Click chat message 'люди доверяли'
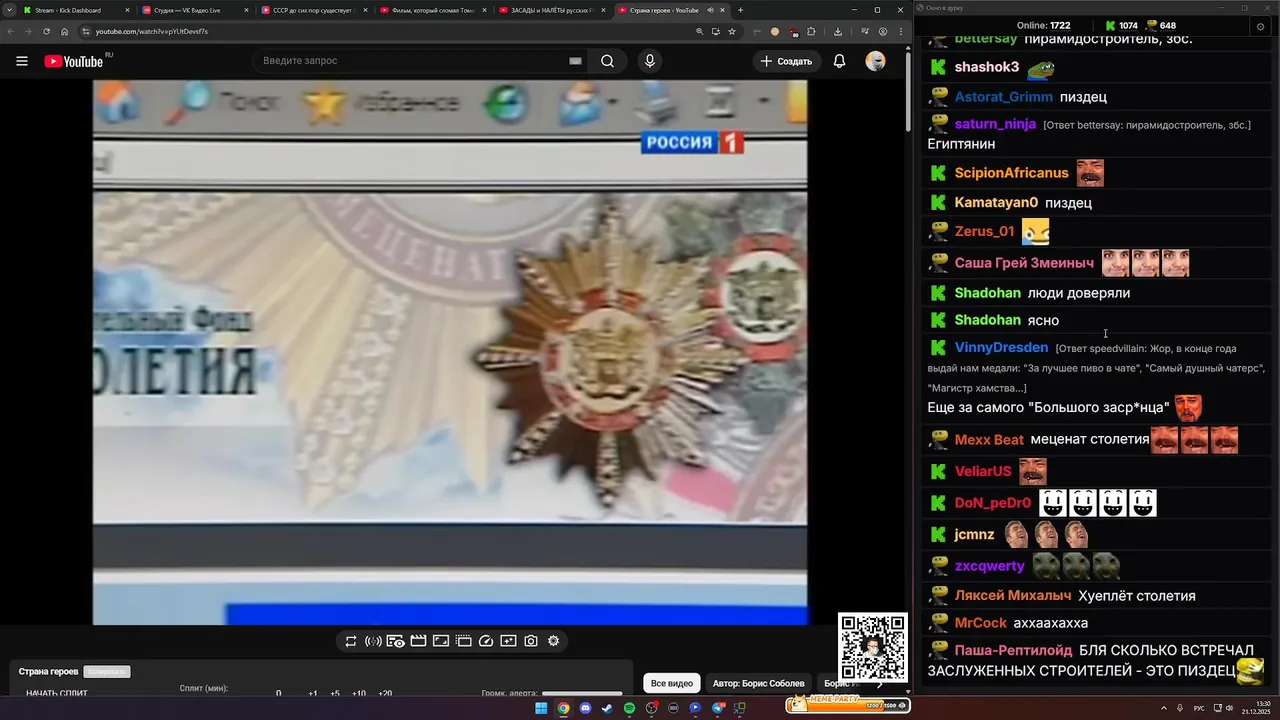This screenshot has height=720, width=1280. [x=1079, y=293]
